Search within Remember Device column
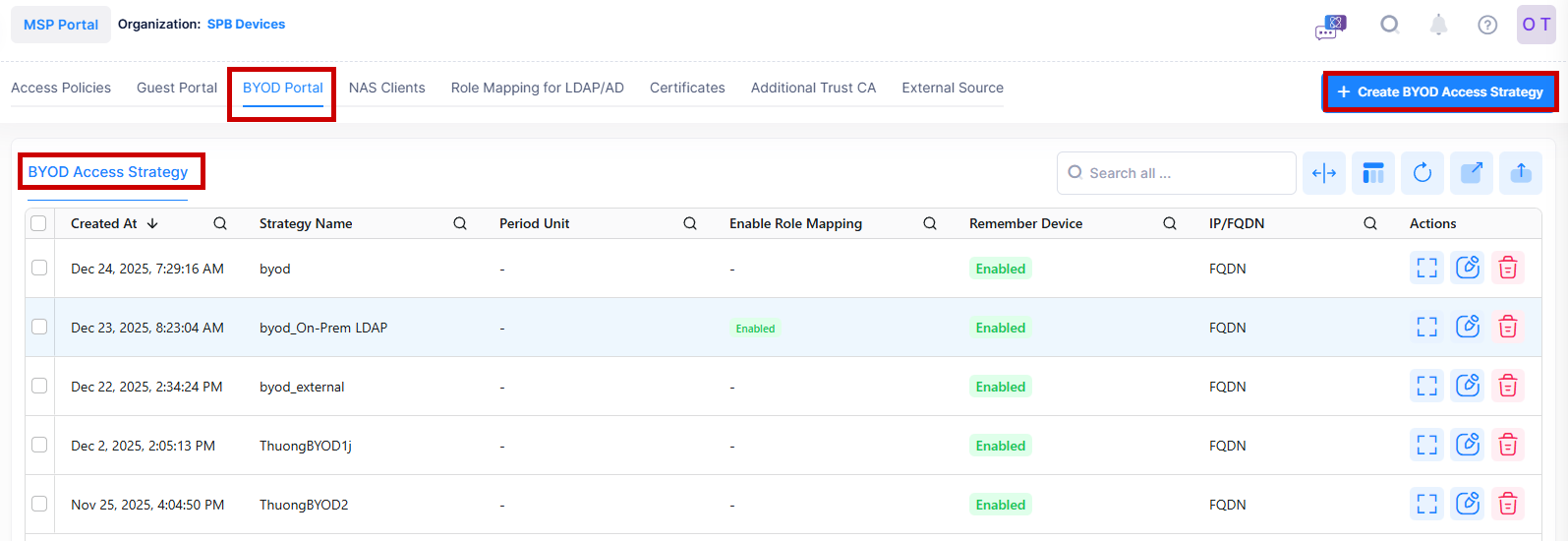1568x541 pixels. click(x=1170, y=223)
